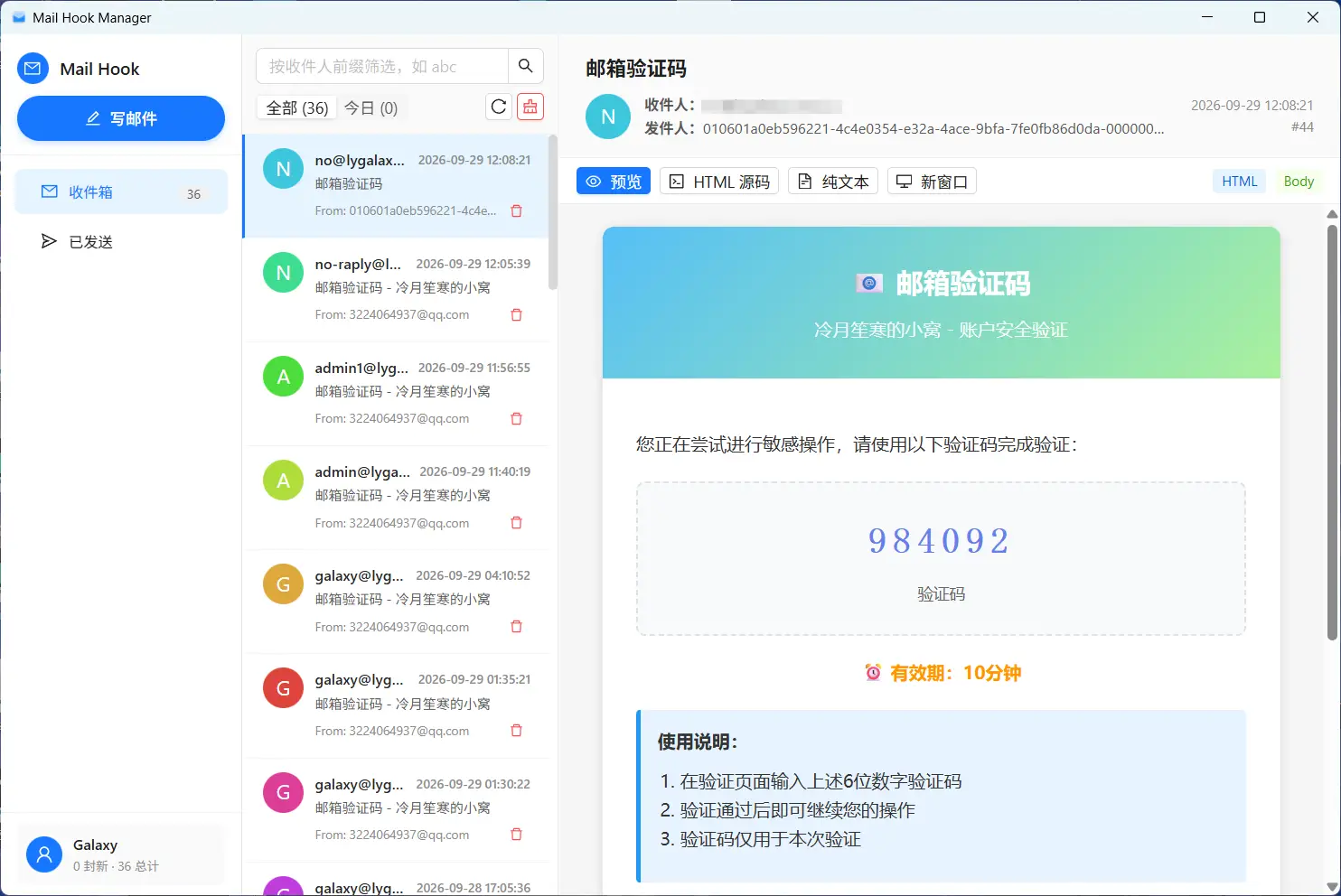
Task: Open the no@lygalax... email at 12:08:21
Action: click(x=396, y=186)
